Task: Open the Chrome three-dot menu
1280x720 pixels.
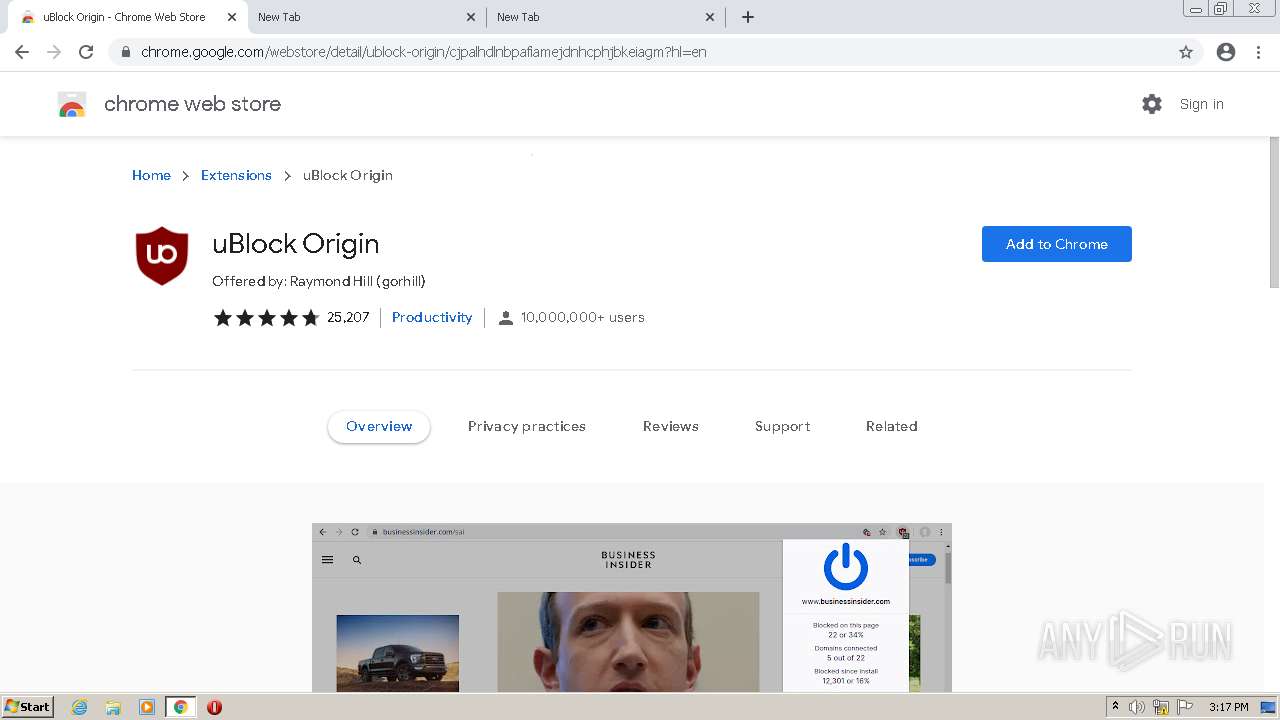Action: pos(1258,52)
